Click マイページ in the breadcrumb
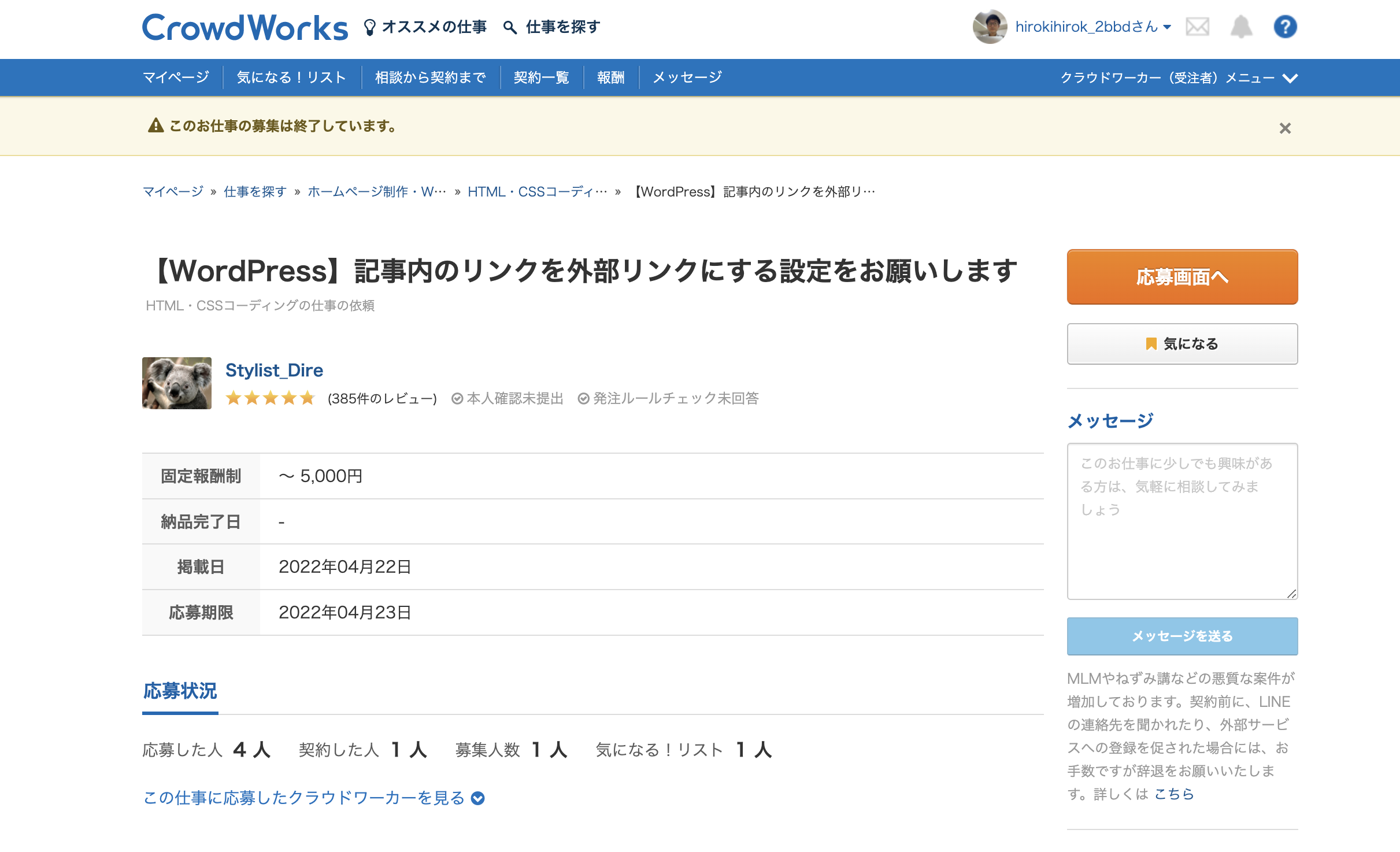Image resolution: width=1400 pixels, height=852 pixels. click(173, 191)
